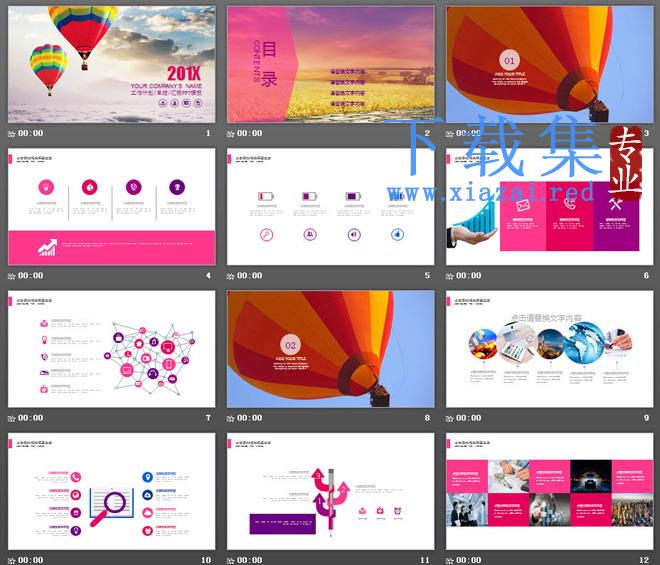Viewport: 660px width, 565px height.
Task: Click the 00:00 timing under slide 7
Action: [31, 418]
